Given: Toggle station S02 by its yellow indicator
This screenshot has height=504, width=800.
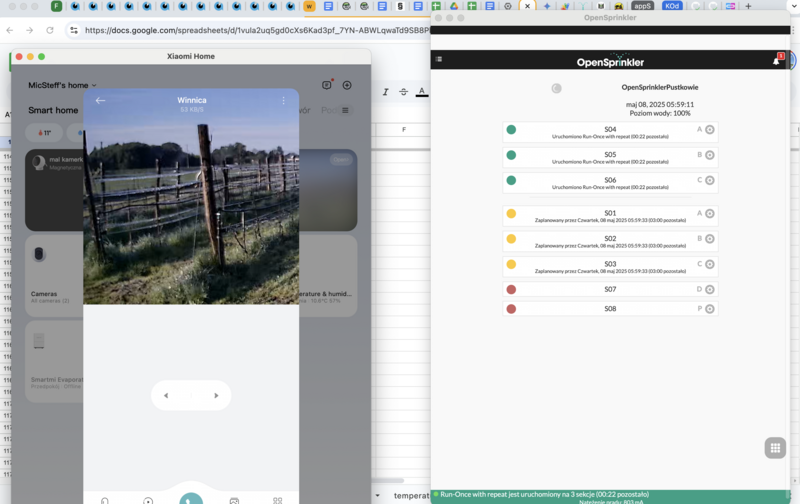Looking at the screenshot, I should [511, 239].
